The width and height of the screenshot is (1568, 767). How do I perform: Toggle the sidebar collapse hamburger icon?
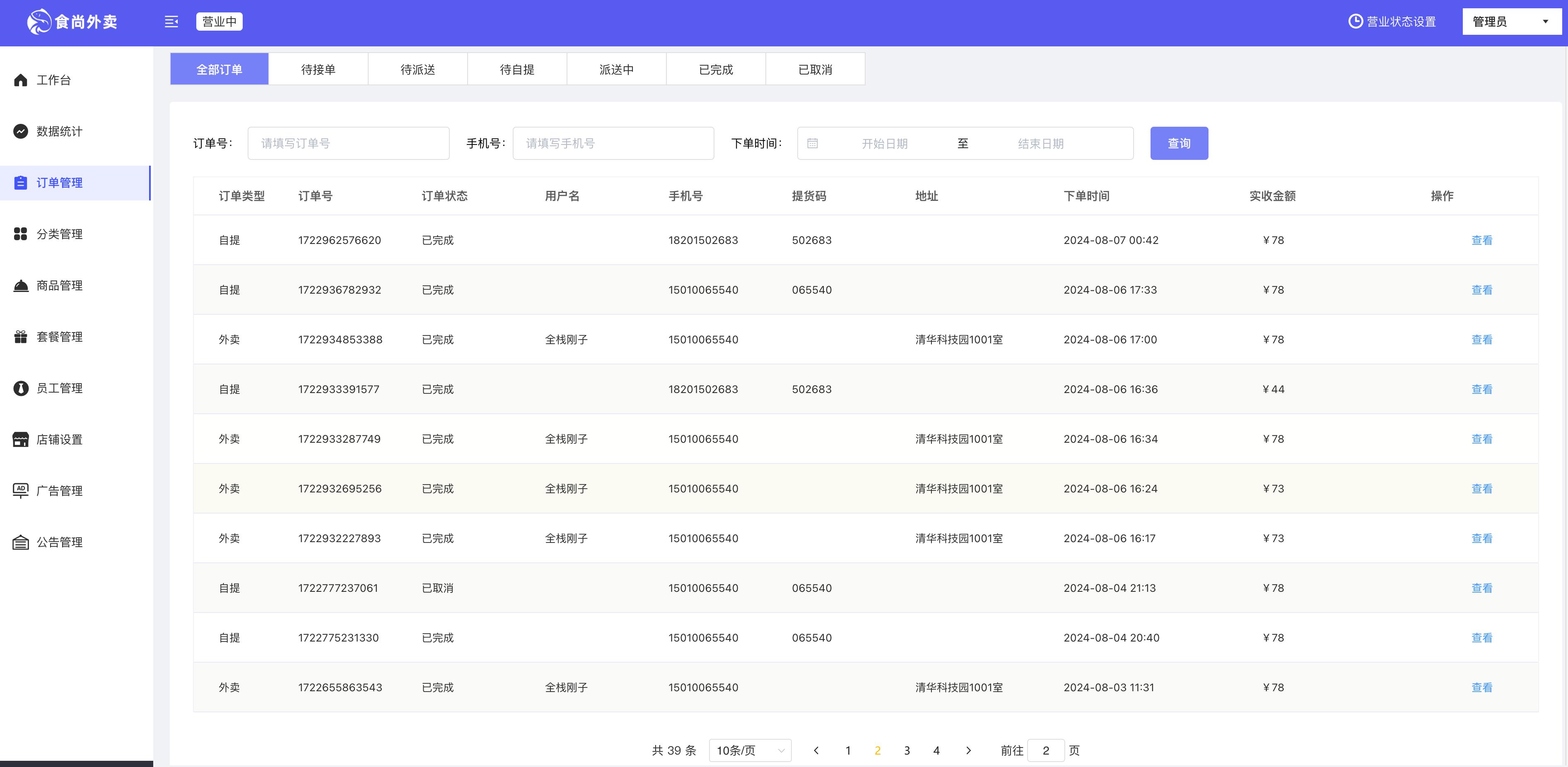point(171,21)
